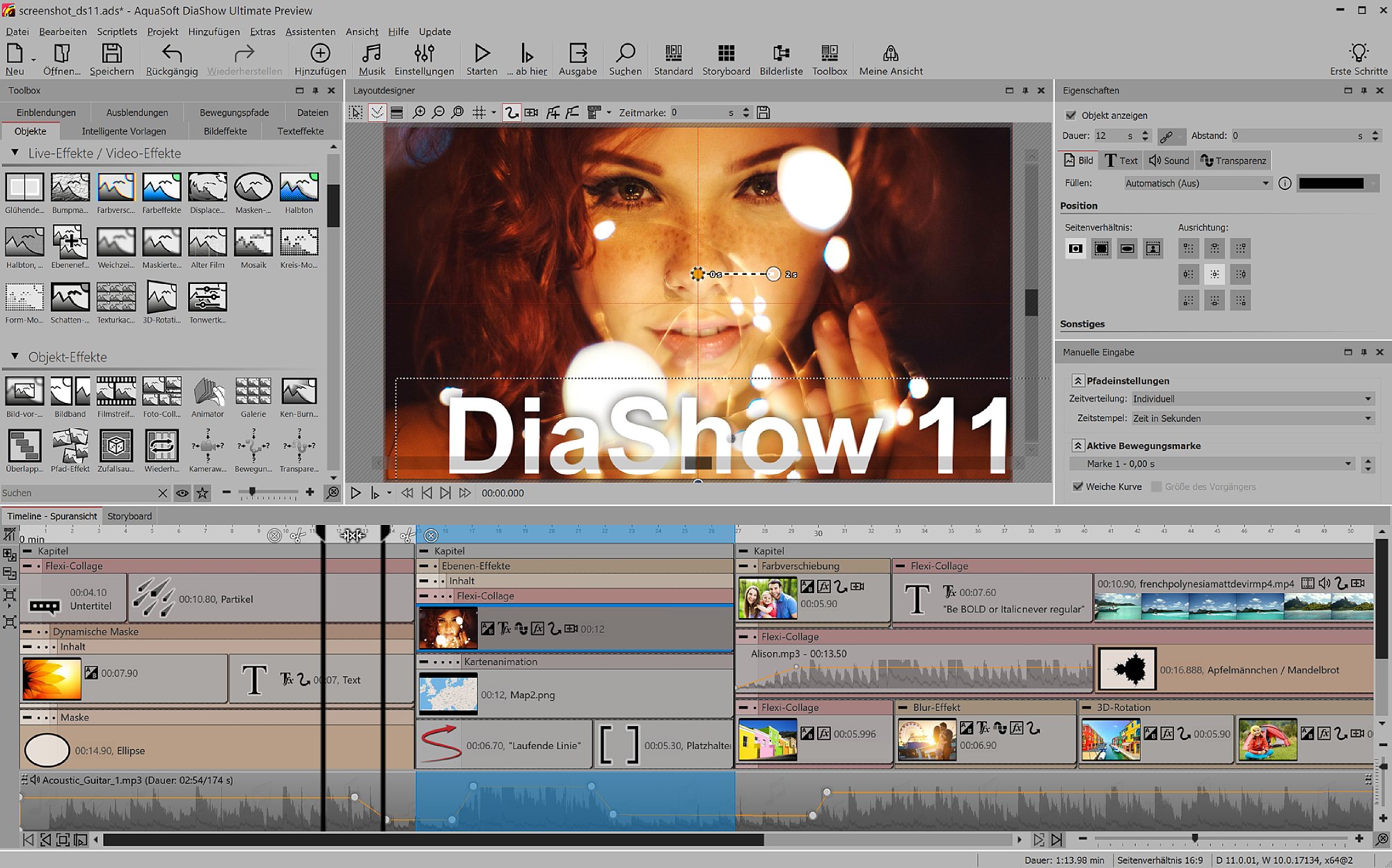Collapse the Kartenanimation track
This screenshot has height=868, width=1392.
(x=424, y=662)
